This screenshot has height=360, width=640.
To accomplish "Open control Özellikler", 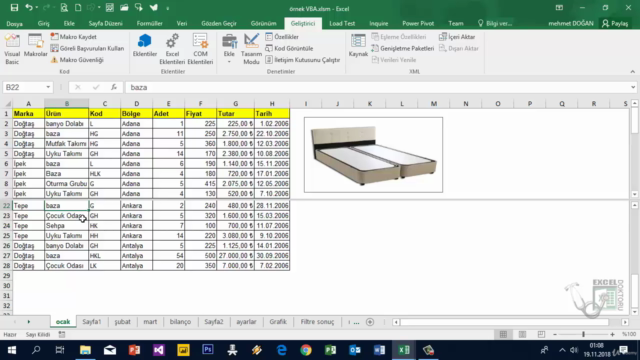I will [282, 37].
